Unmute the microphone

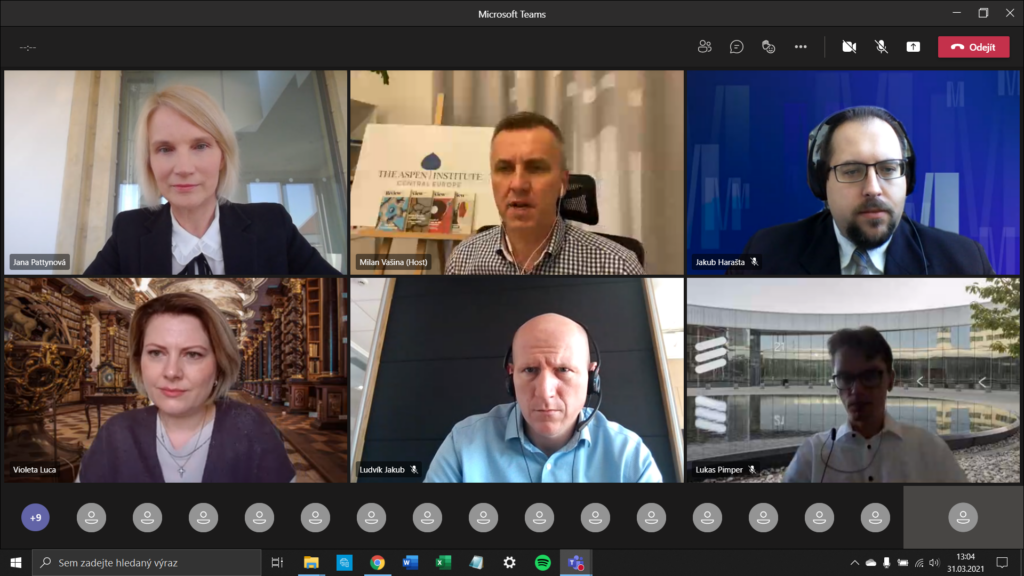click(x=881, y=47)
